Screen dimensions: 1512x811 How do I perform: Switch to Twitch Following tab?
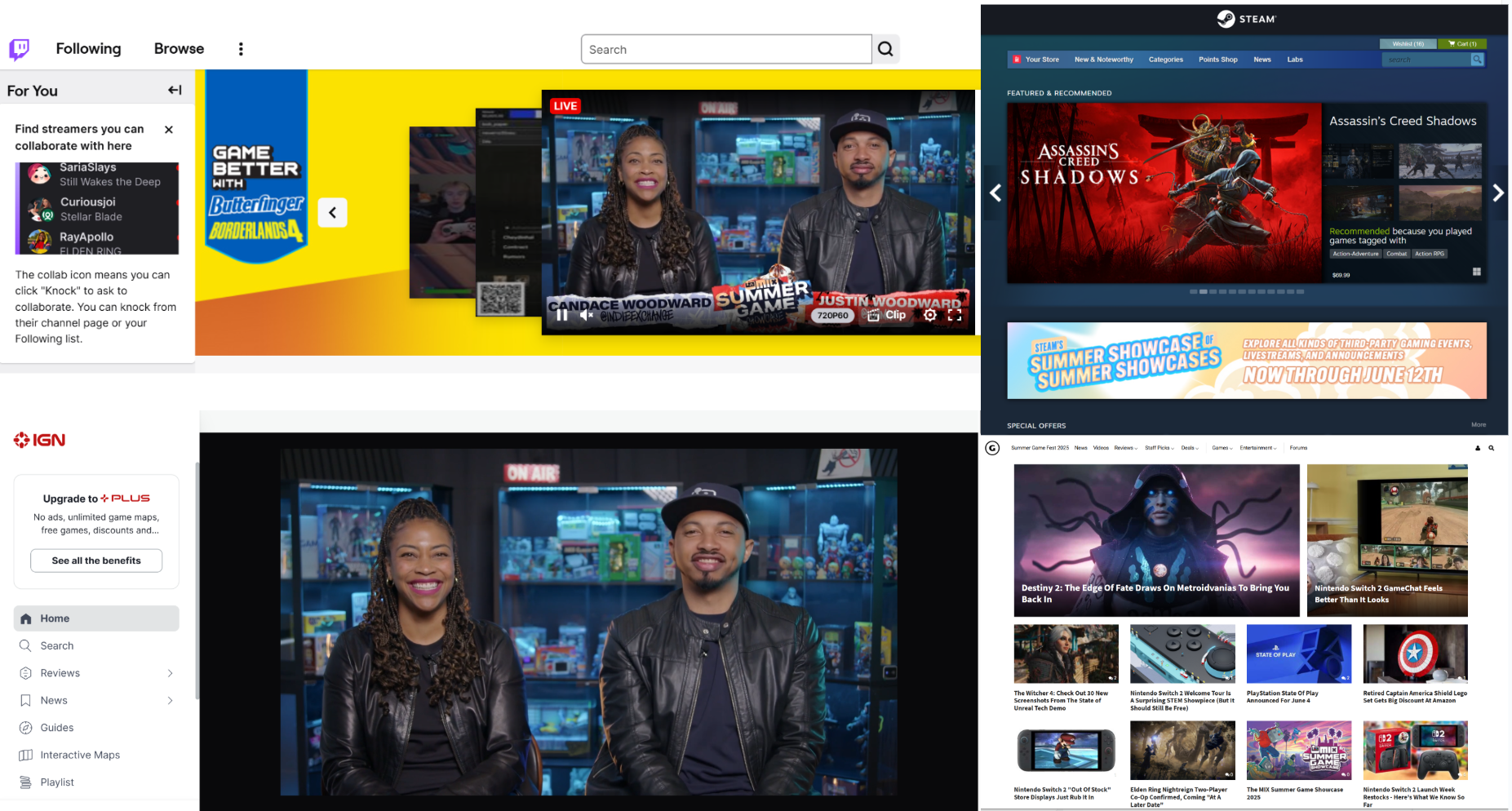(x=88, y=49)
